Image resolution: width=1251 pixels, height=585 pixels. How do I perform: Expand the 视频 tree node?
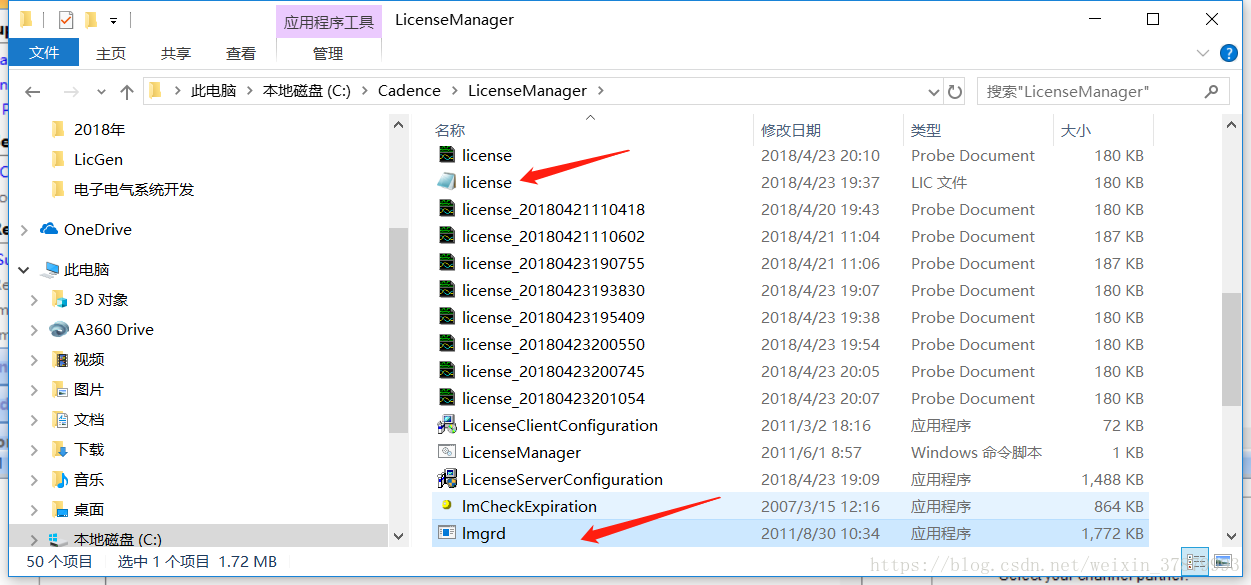tap(35, 359)
